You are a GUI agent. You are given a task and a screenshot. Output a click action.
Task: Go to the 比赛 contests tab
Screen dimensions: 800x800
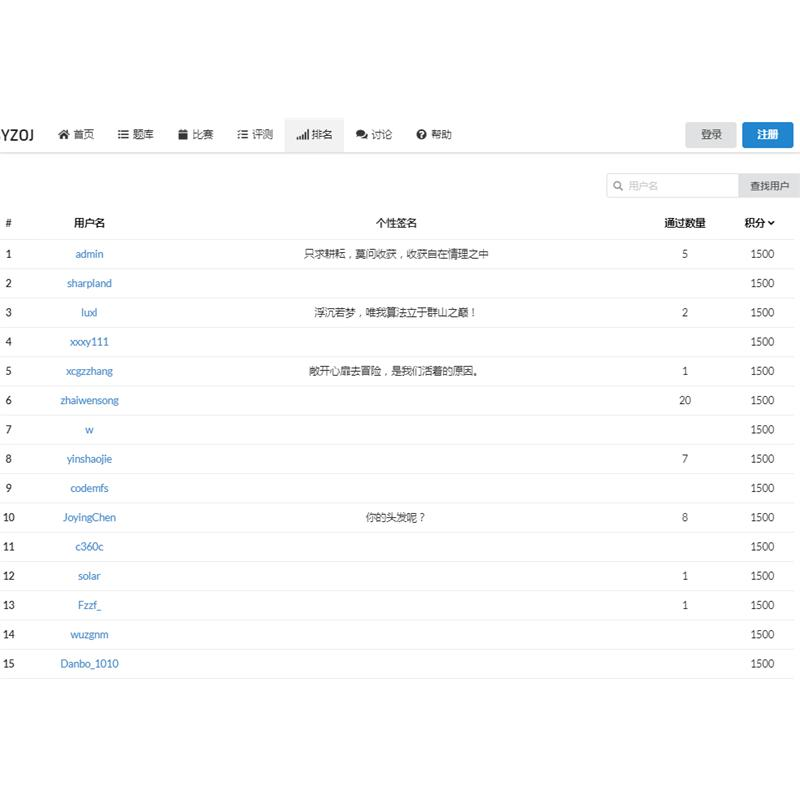point(195,135)
